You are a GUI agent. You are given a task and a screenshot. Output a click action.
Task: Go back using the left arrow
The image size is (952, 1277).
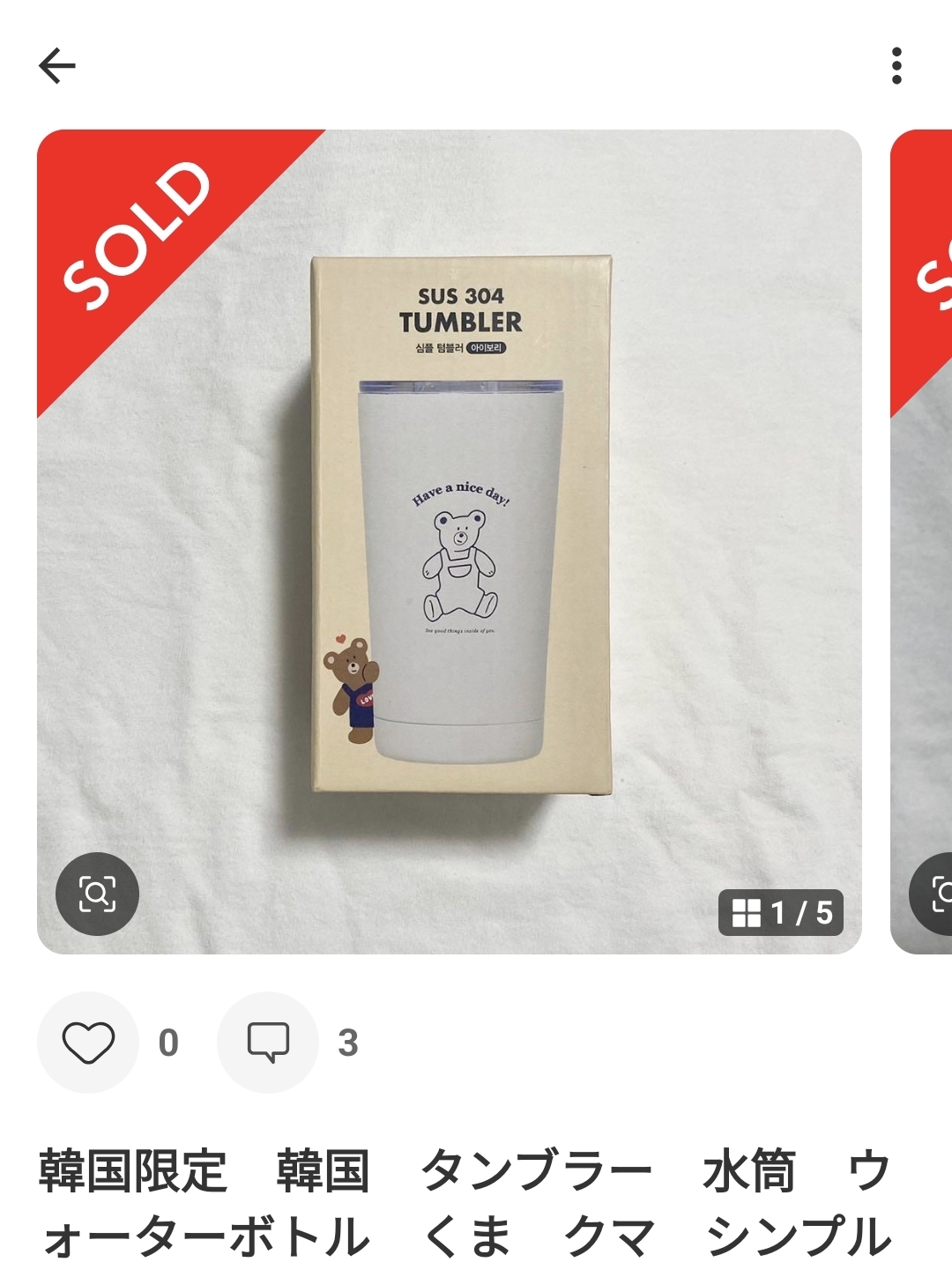[x=57, y=65]
